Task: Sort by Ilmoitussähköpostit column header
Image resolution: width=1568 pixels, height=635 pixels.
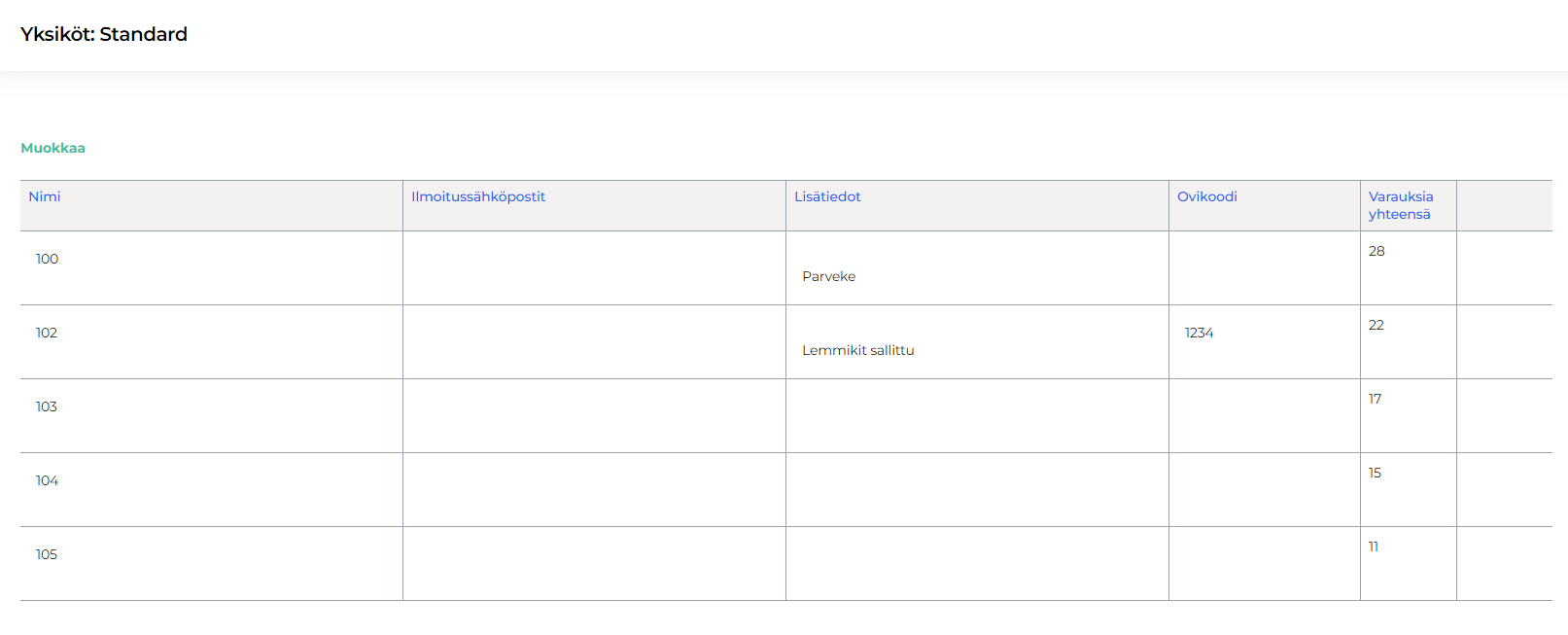Action: pyautogui.click(x=478, y=196)
